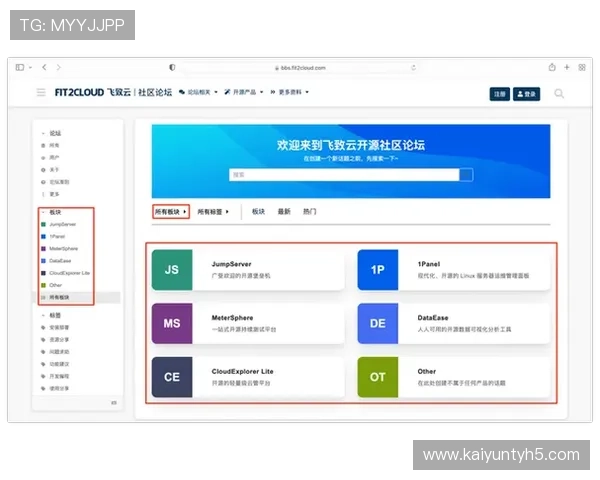Image resolution: width=600 pixels, height=480 pixels.
Task: Click the icon at the sidebar footer
Action: point(114,403)
